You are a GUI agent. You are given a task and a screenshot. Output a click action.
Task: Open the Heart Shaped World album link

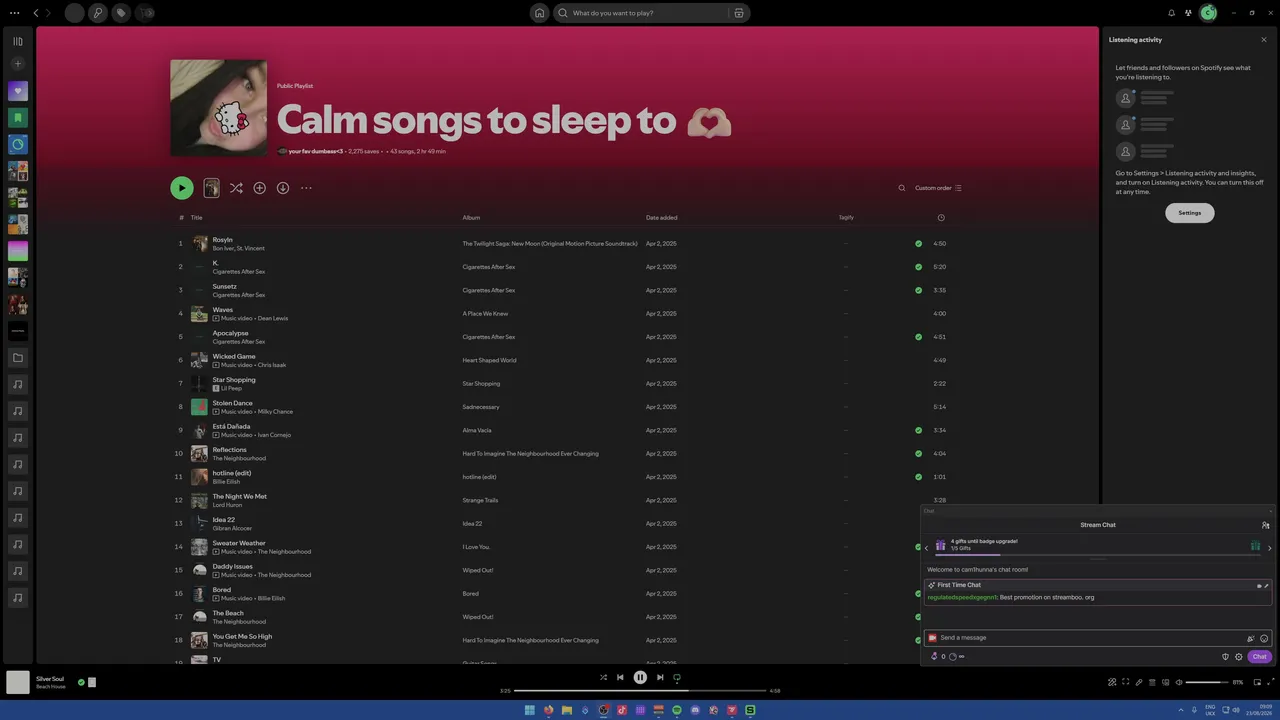point(489,360)
